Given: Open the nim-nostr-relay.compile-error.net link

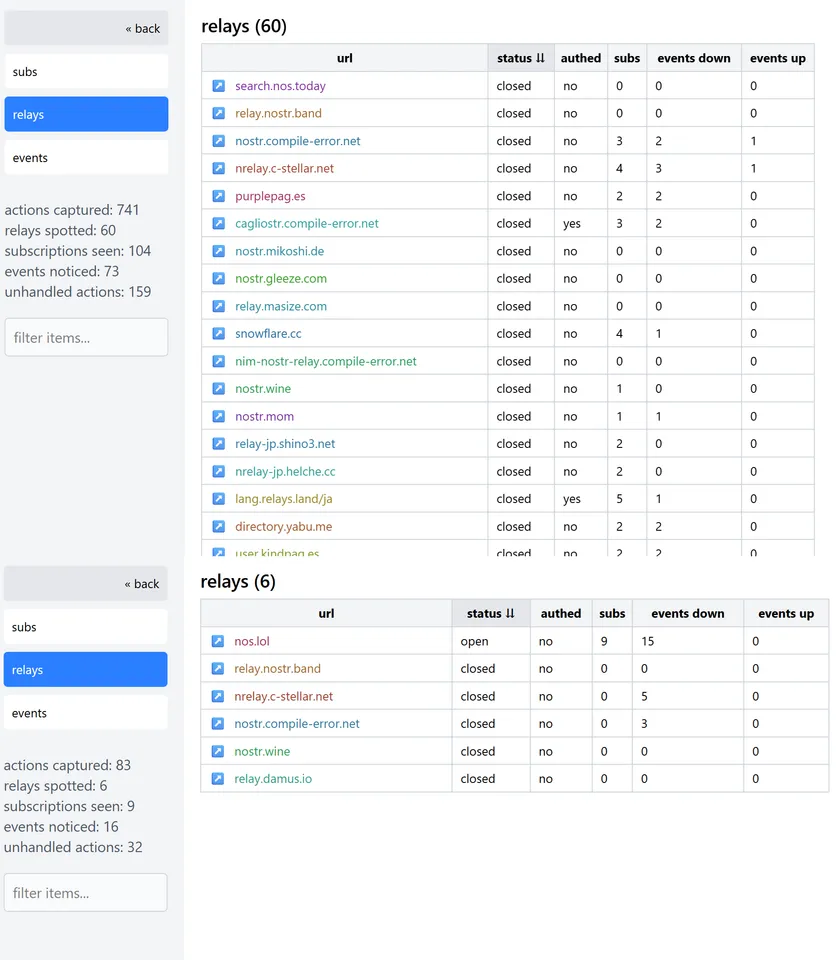Looking at the screenshot, I should (x=325, y=361).
